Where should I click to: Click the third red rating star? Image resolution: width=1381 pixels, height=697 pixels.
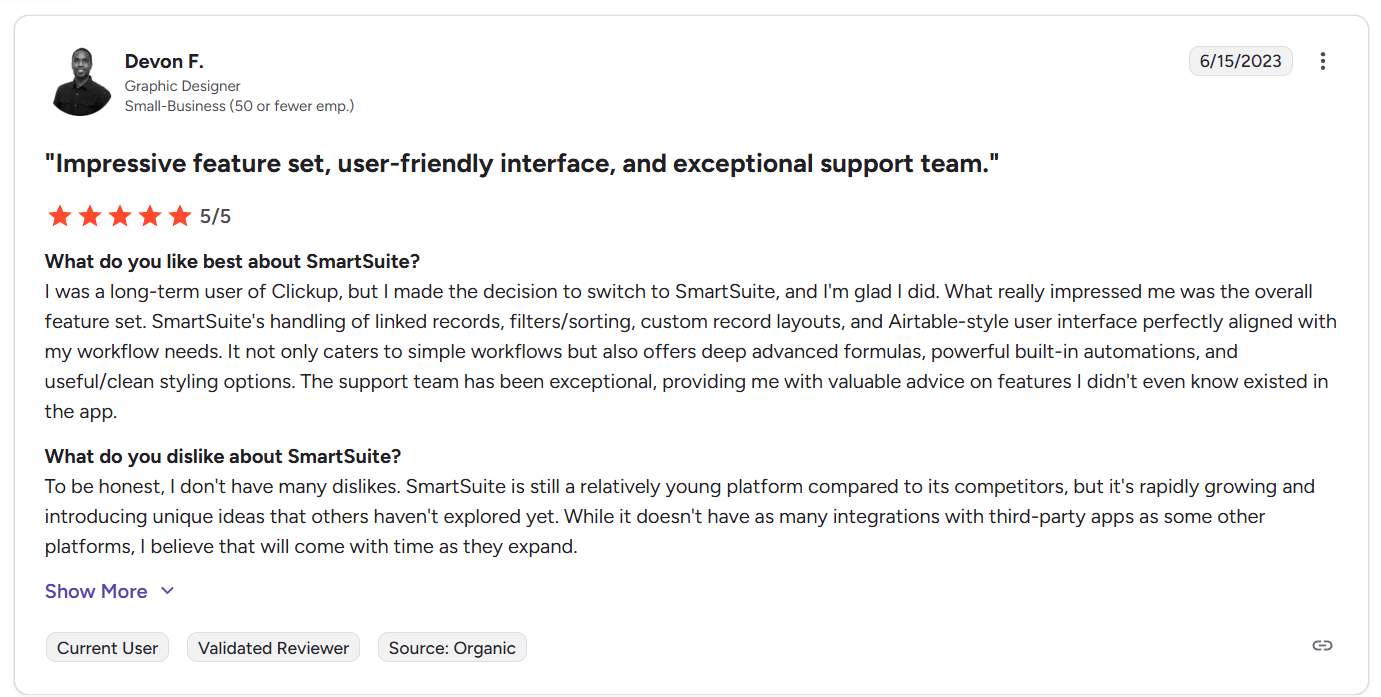(x=120, y=216)
